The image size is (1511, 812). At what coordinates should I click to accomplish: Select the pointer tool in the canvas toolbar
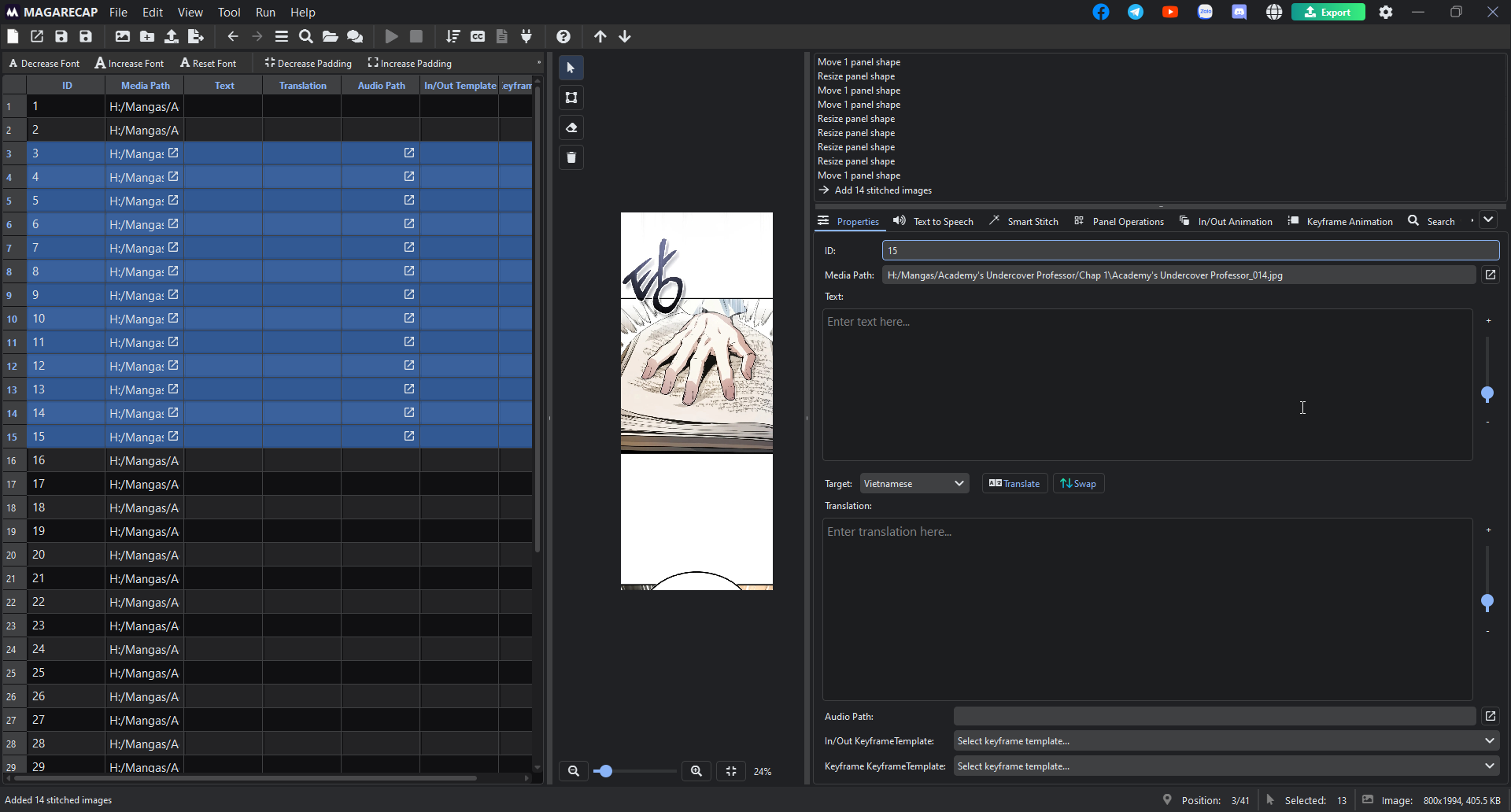(x=571, y=68)
